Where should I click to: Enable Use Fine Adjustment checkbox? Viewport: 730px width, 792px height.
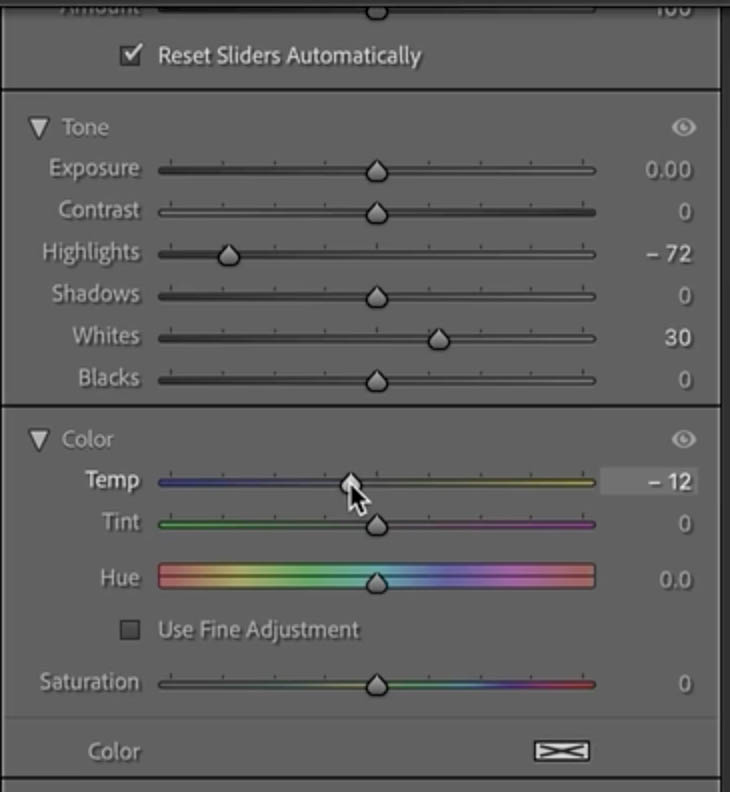click(x=130, y=630)
